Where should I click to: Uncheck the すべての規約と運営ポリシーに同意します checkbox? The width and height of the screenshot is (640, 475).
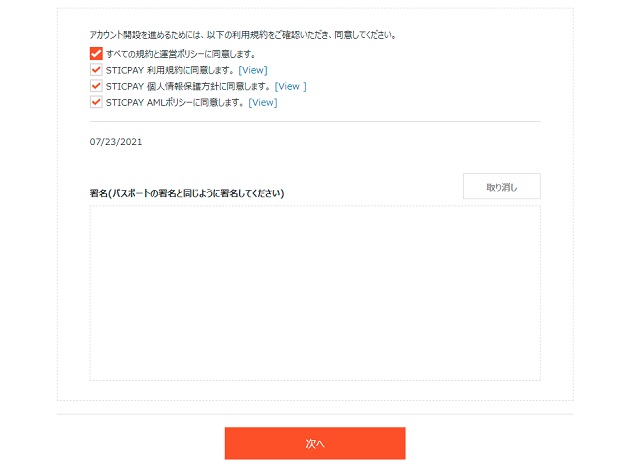pos(96,53)
